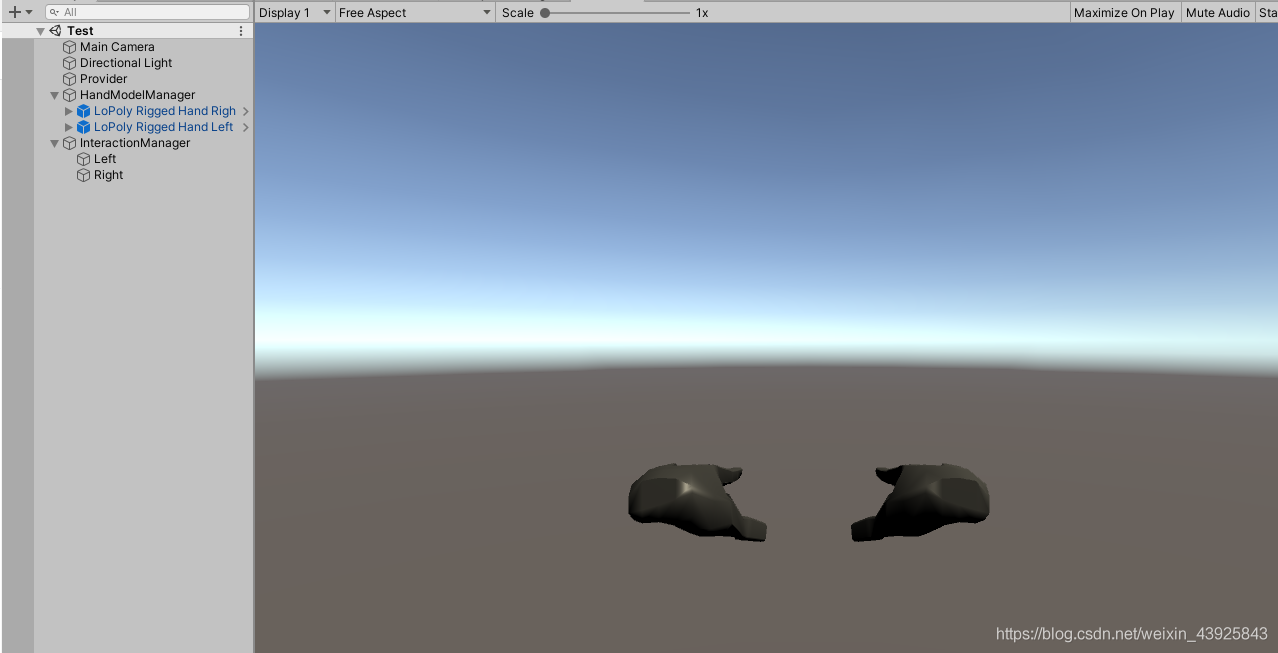The width and height of the screenshot is (1278, 653).
Task: Click the Provider cube icon
Action: [x=69, y=79]
